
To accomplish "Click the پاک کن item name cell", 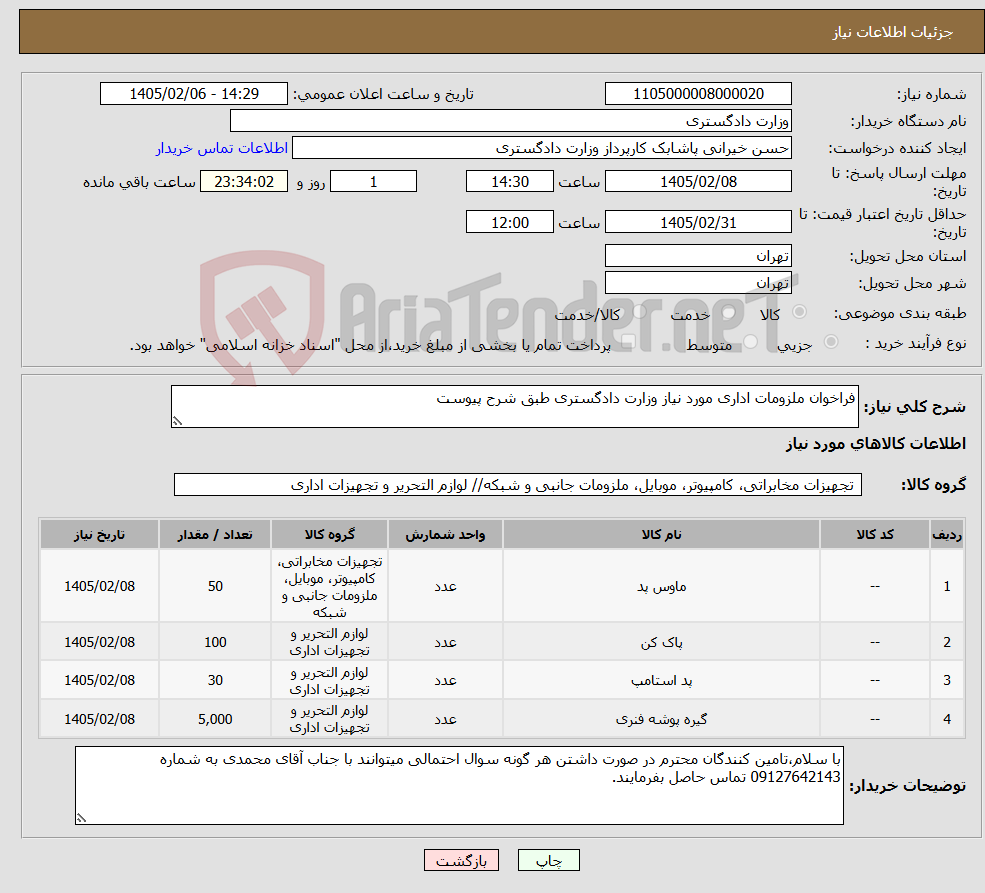I will click(661, 642).
